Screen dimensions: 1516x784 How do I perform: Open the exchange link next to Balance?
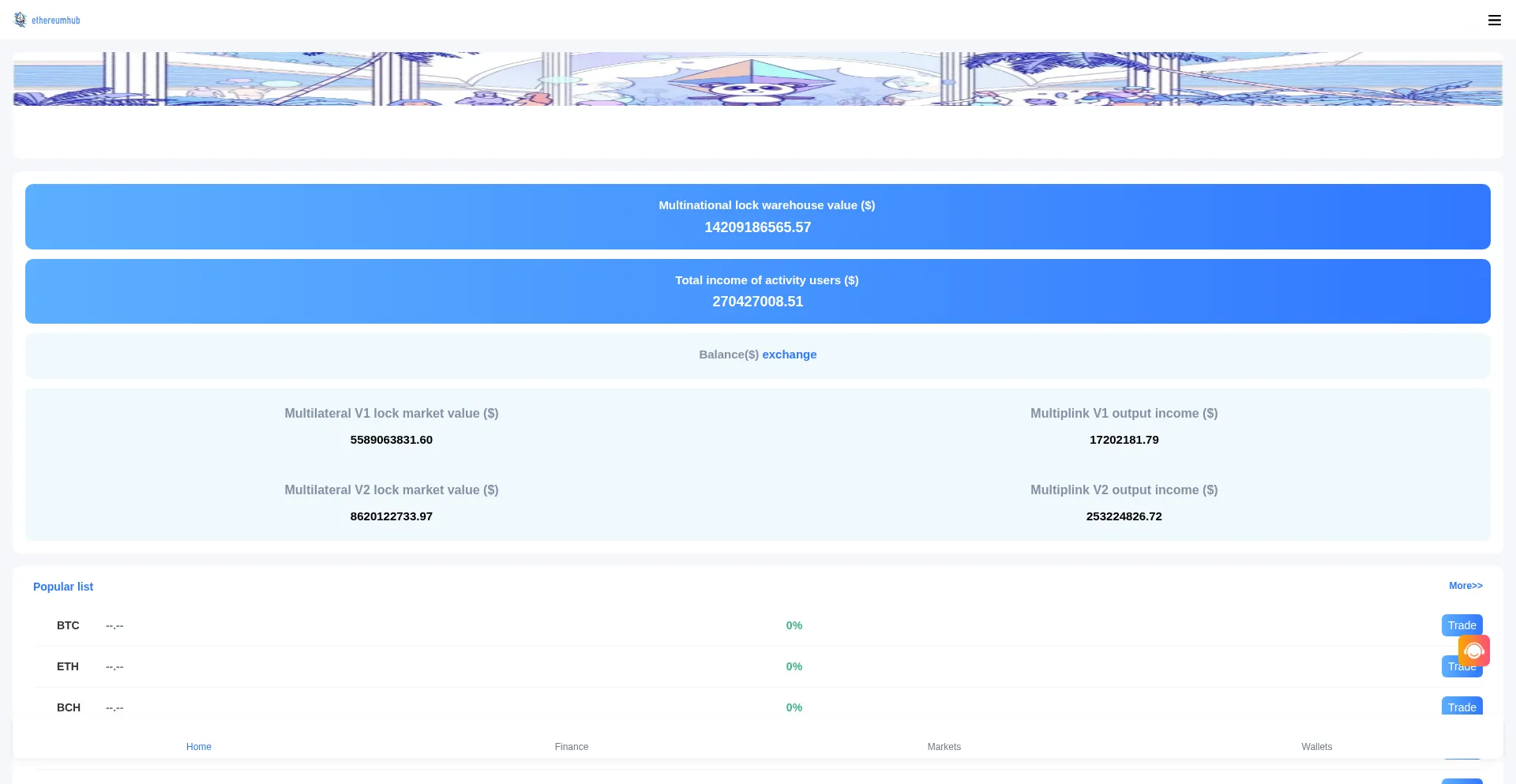[x=790, y=354]
